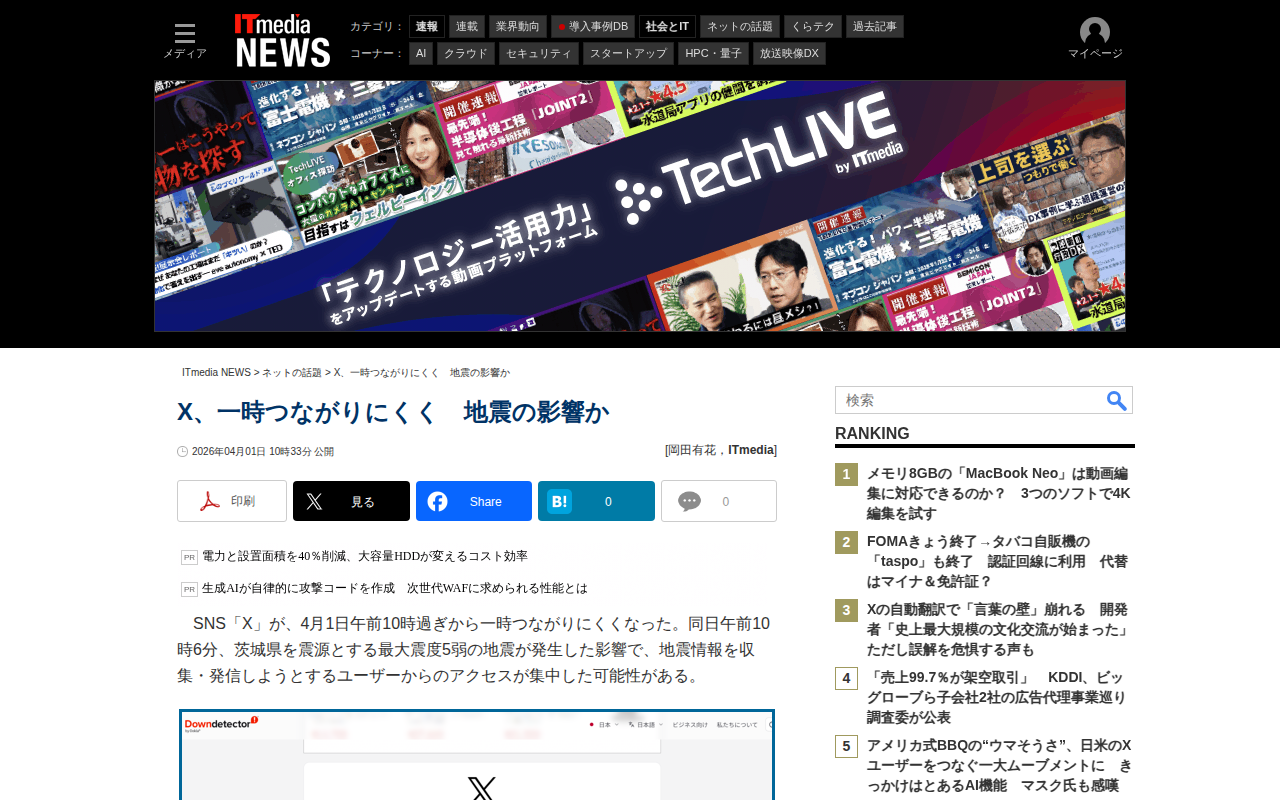1280x800 pixels.
Task: Open the スタートアップ corner
Action: click(x=628, y=53)
